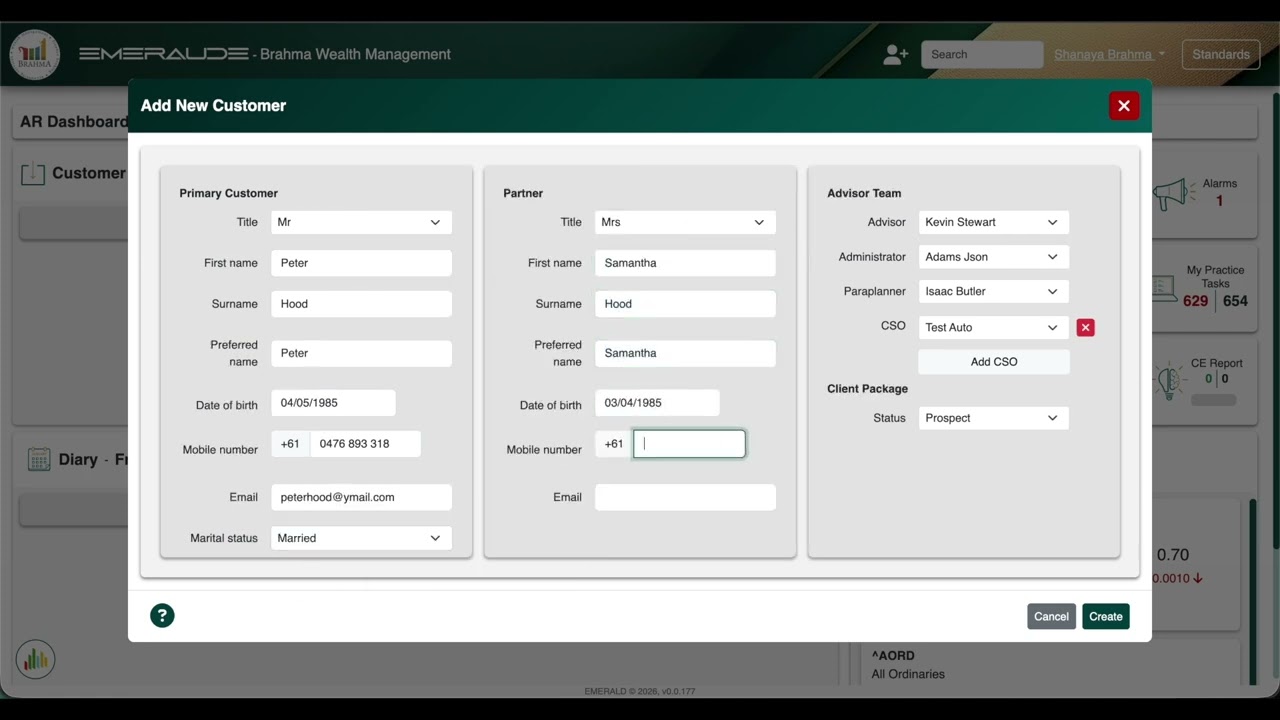The image size is (1280, 720).
Task: Open the Shanaya Brahma user menu
Action: click(x=1110, y=54)
